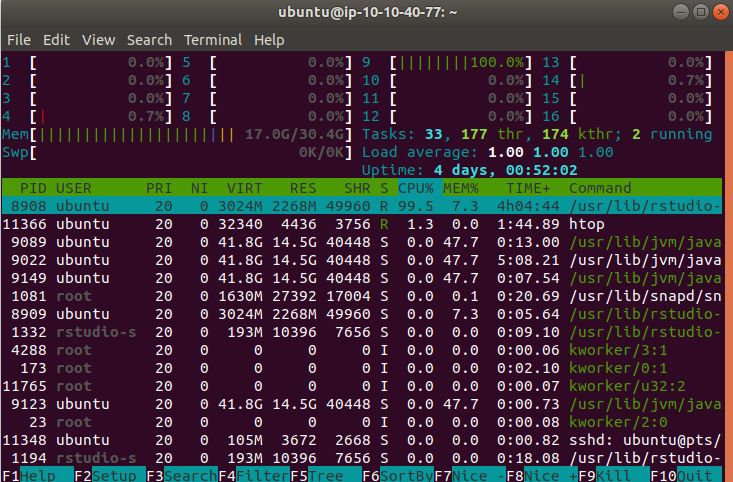The height and width of the screenshot is (482, 733).
Task: Select rstudio-s process row PID 1194
Action: click(362, 458)
